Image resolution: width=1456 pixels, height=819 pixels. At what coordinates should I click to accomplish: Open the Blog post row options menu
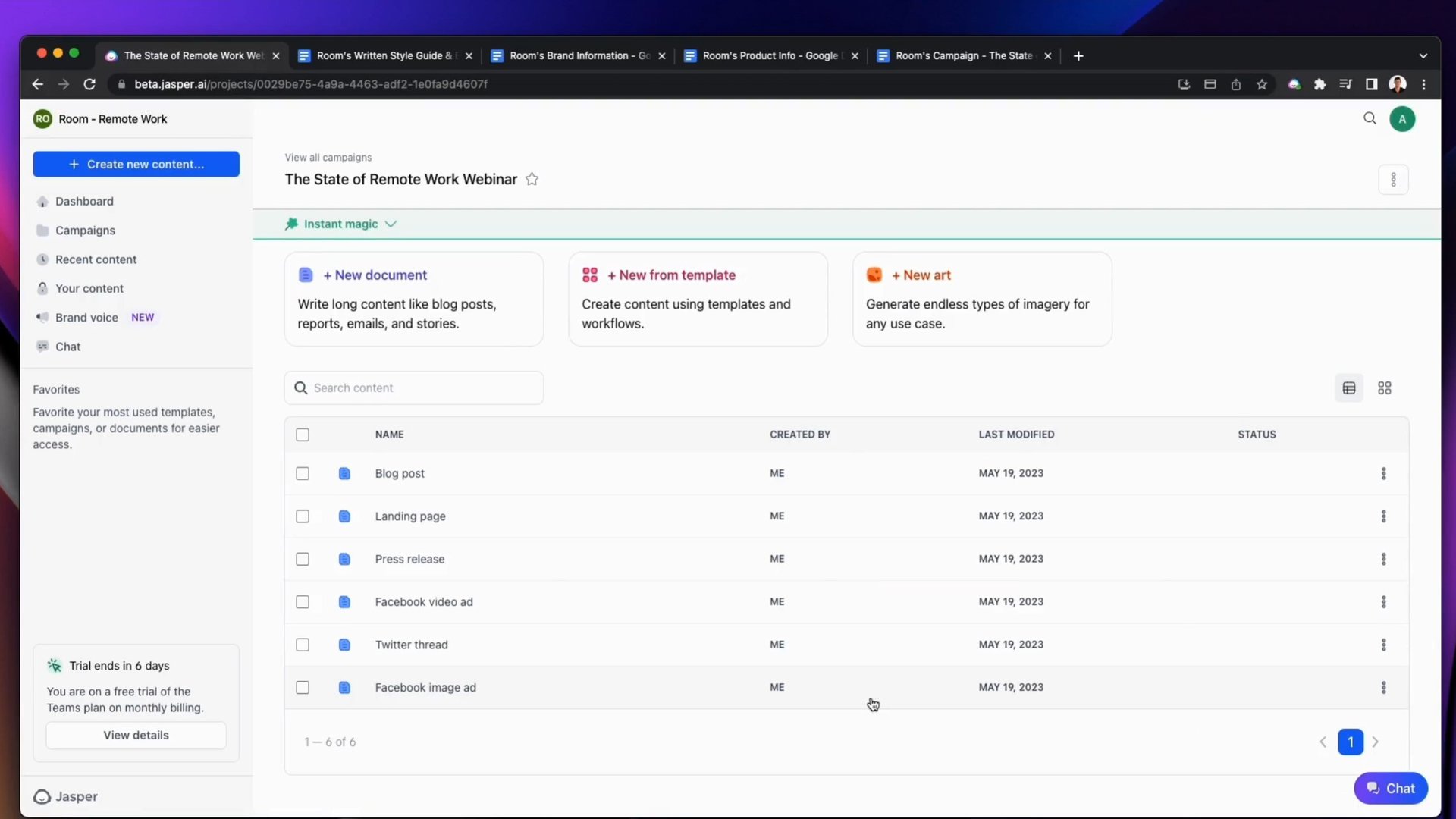click(1384, 473)
